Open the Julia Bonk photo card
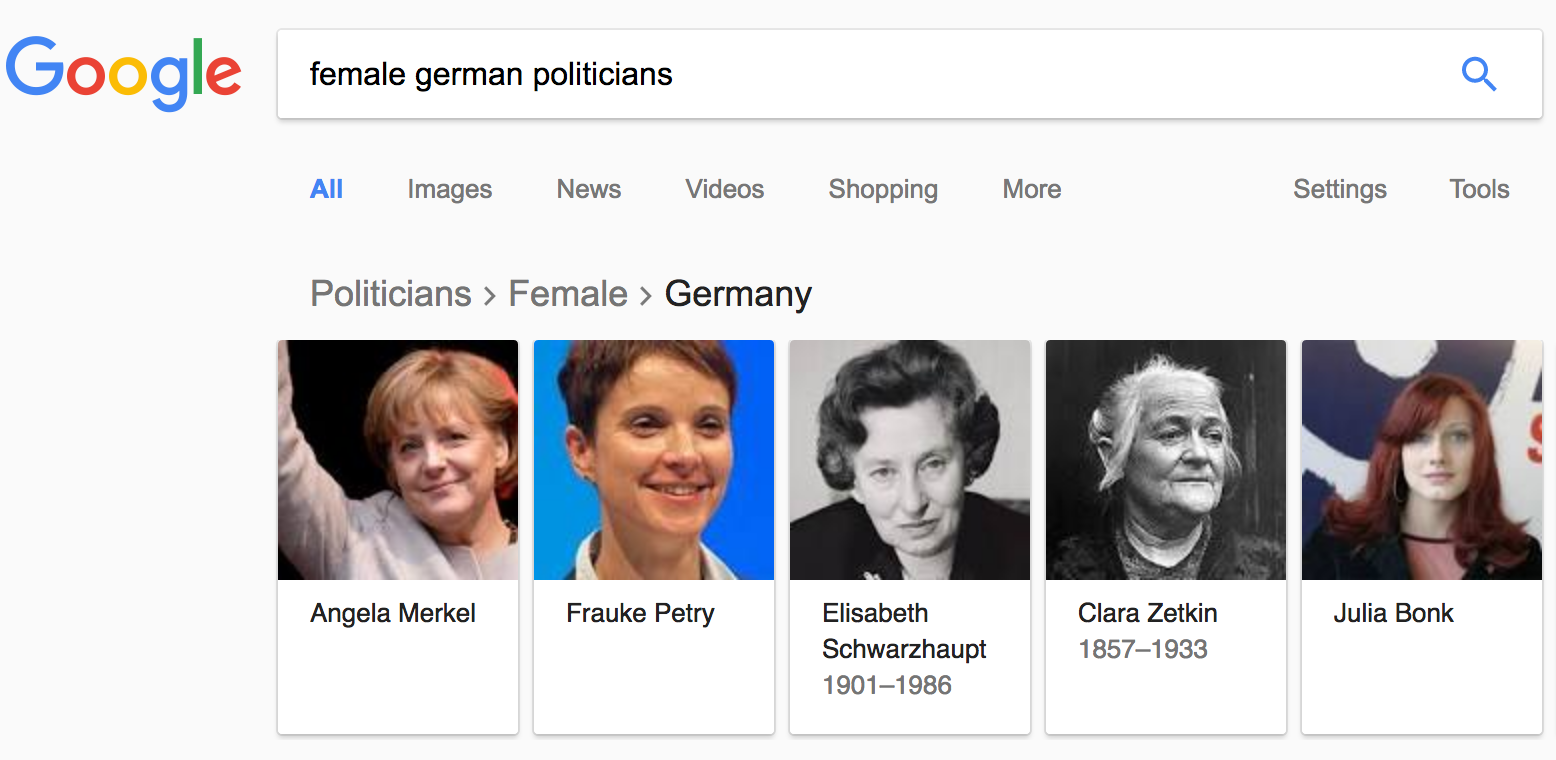 (1422, 538)
